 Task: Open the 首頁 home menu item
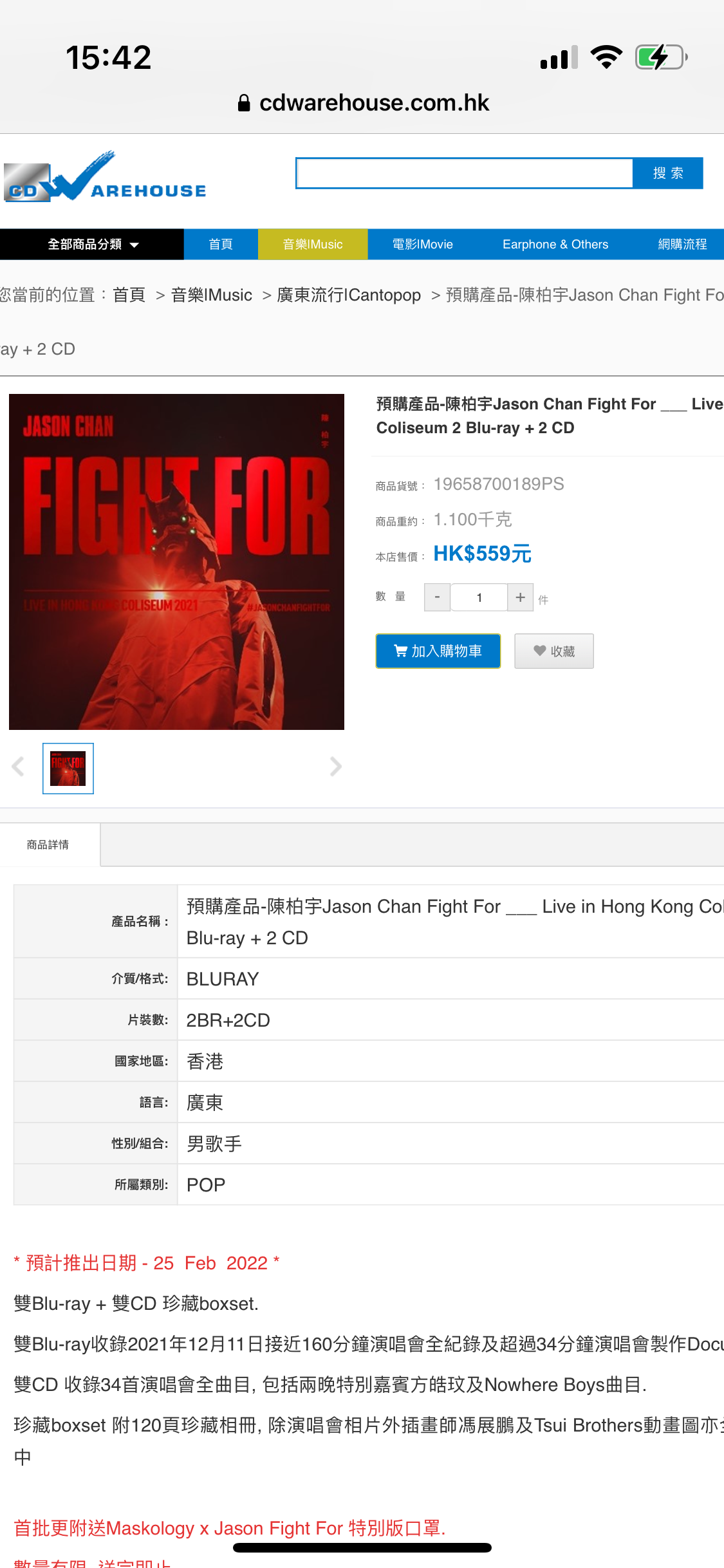pos(221,245)
